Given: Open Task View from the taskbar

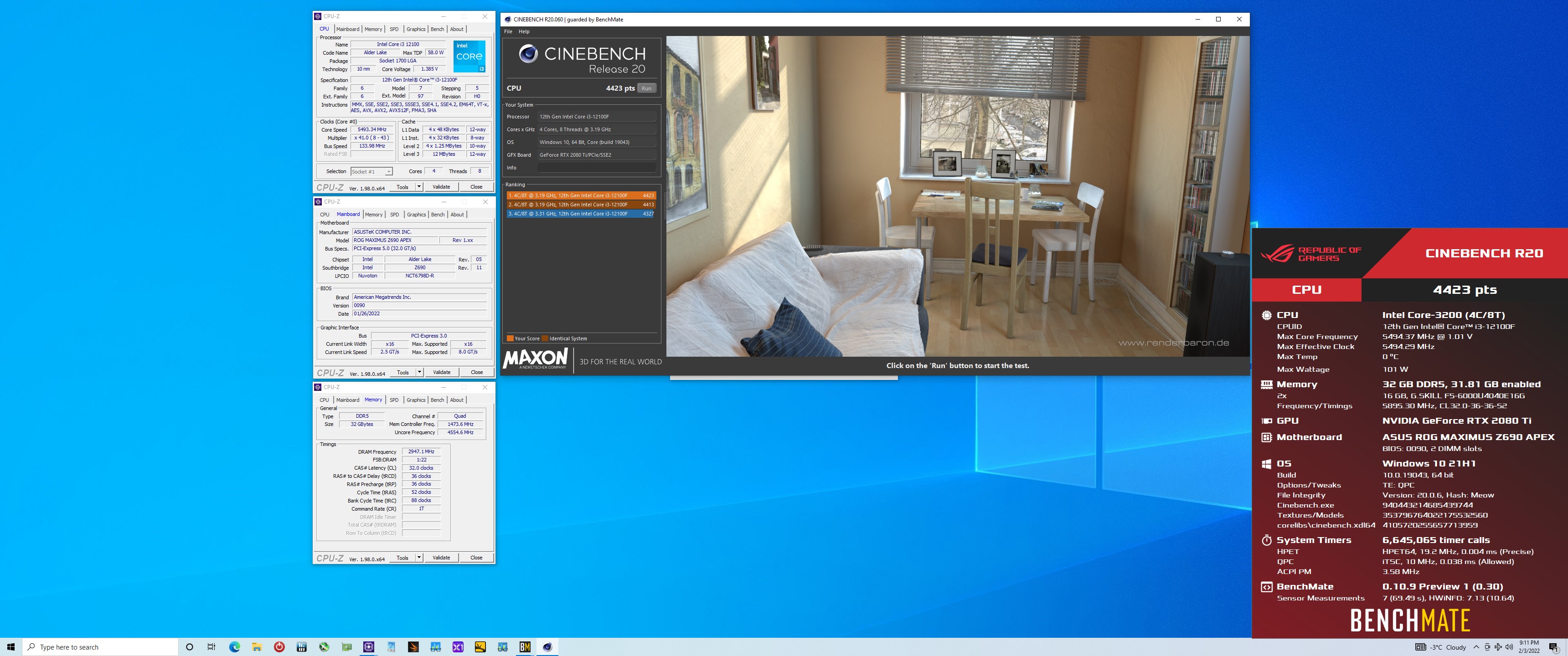Looking at the screenshot, I should [211, 647].
